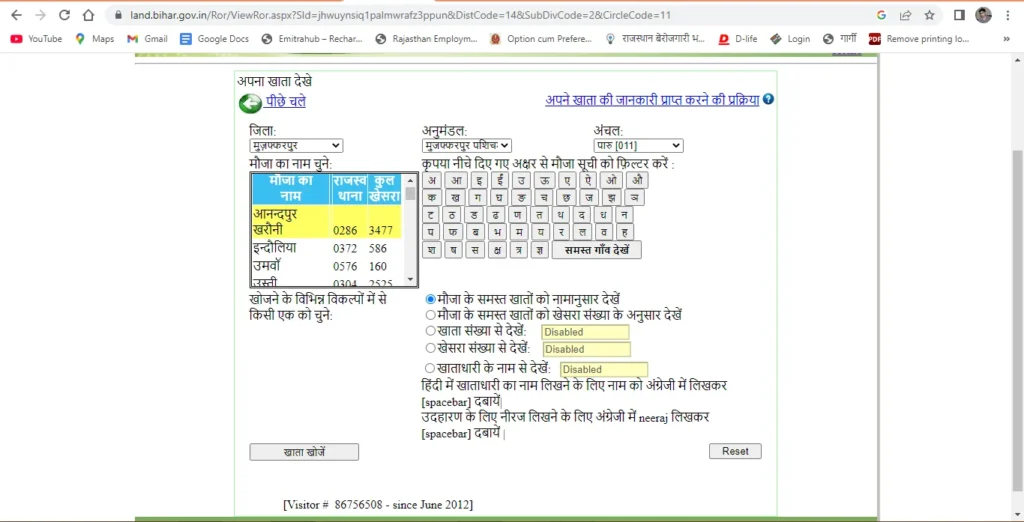The width and height of the screenshot is (1024, 522).
Task: Open Rajasthan Employm... bookmark
Action: (427, 39)
